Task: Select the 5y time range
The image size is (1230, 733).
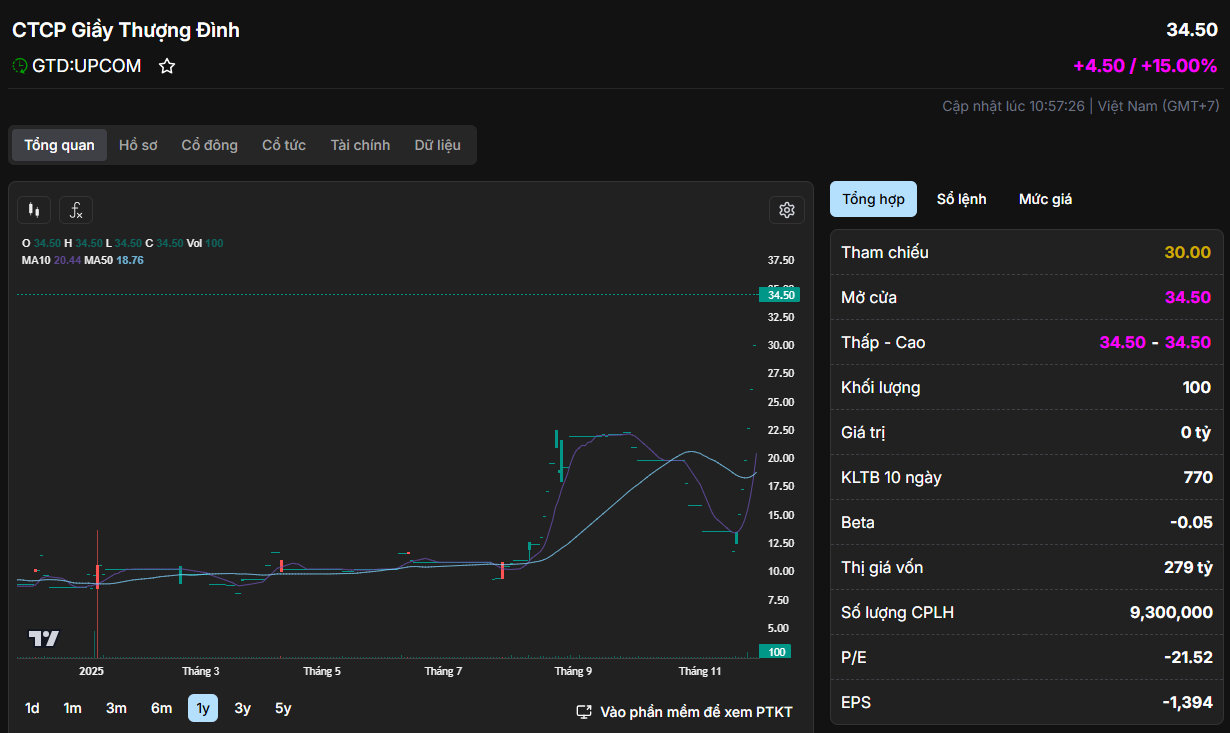Action: pyautogui.click(x=283, y=708)
